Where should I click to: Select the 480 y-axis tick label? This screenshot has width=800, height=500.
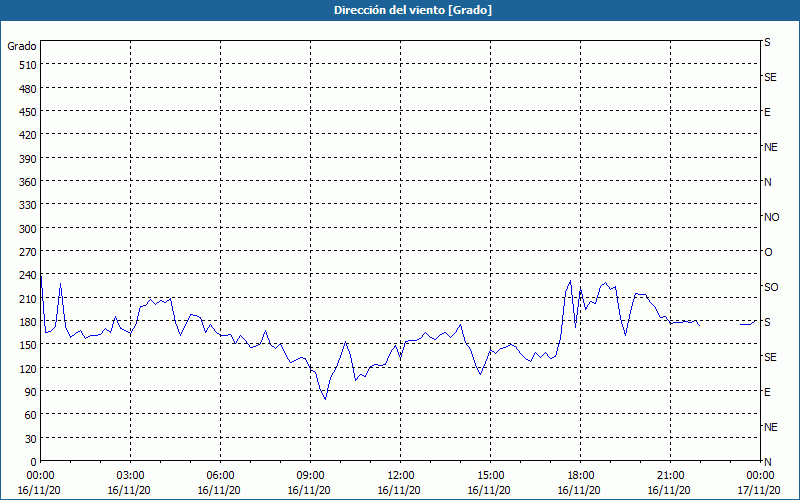[28, 89]
